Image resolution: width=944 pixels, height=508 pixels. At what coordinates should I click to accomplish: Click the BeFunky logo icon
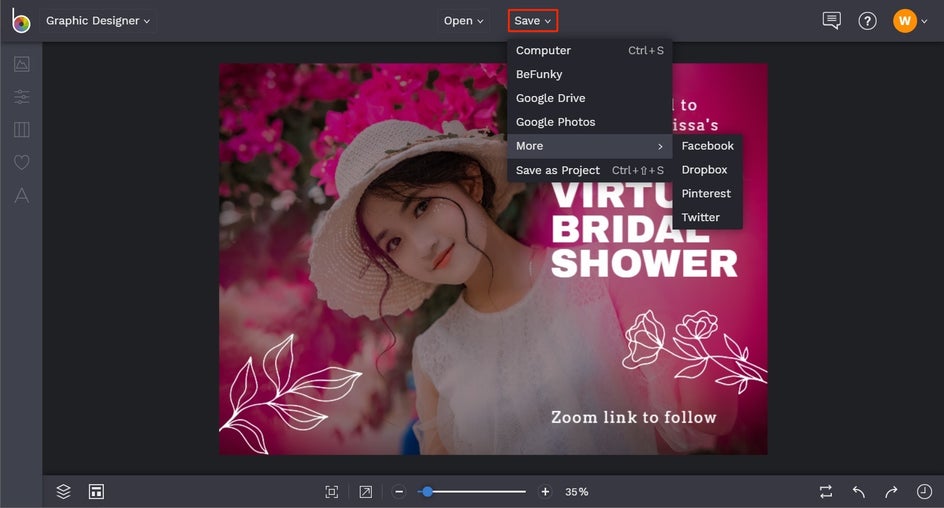(21, 21)
